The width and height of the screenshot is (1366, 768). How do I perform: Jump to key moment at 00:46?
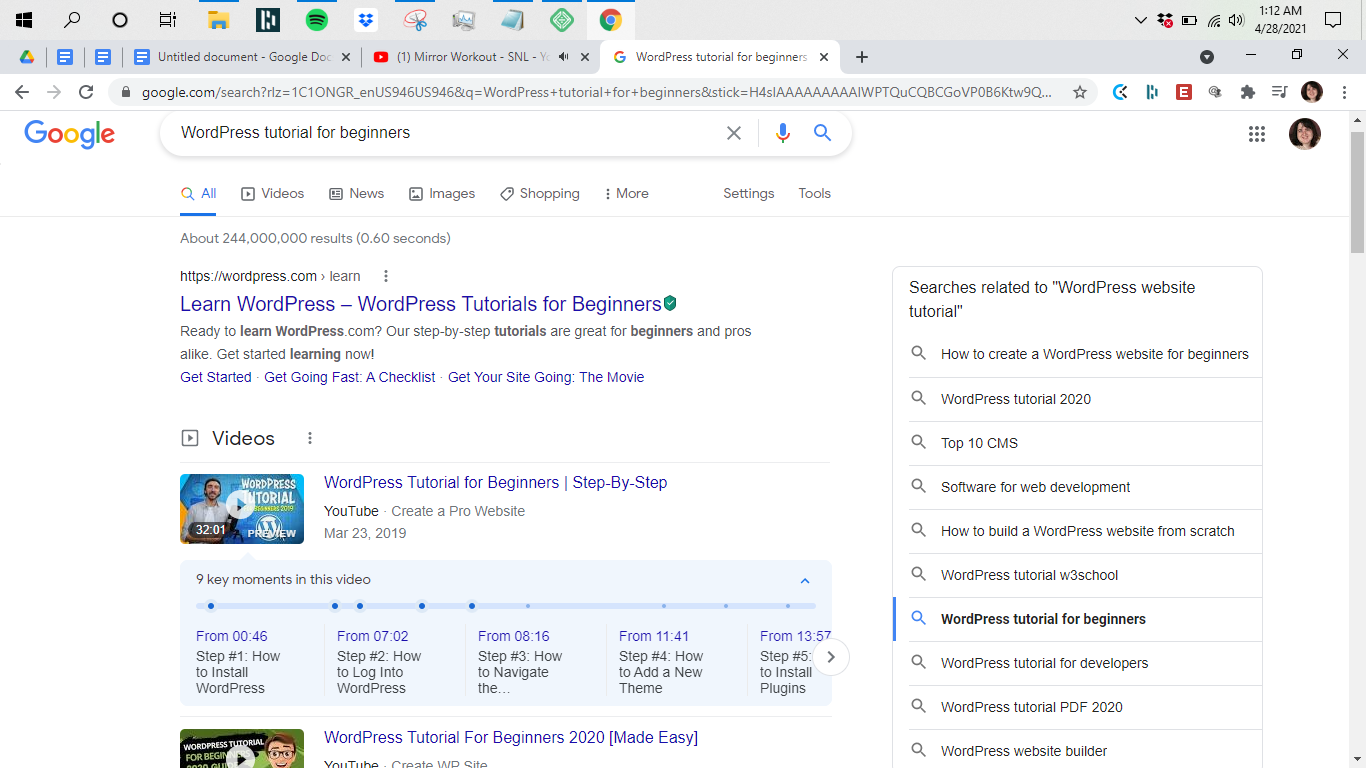232,636
